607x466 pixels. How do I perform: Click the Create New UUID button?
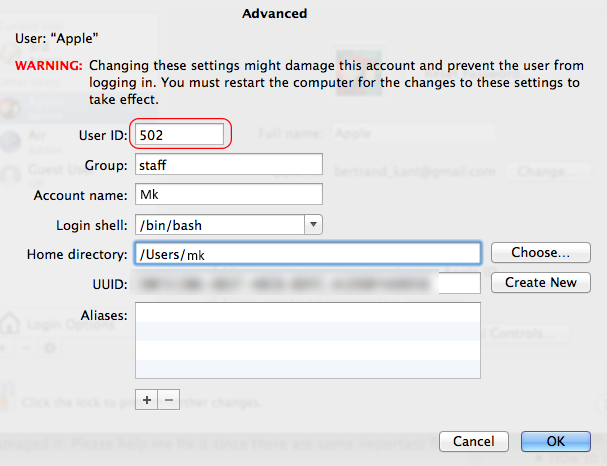(540, 282)
